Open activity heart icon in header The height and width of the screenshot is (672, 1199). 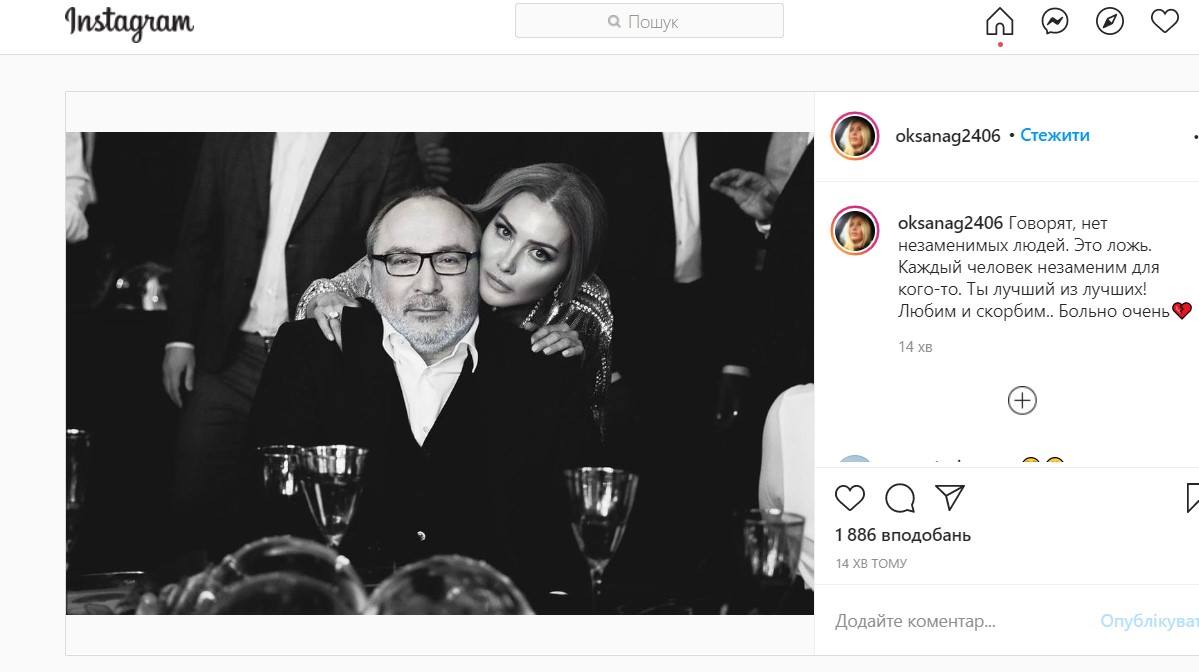click(1164, 22)
